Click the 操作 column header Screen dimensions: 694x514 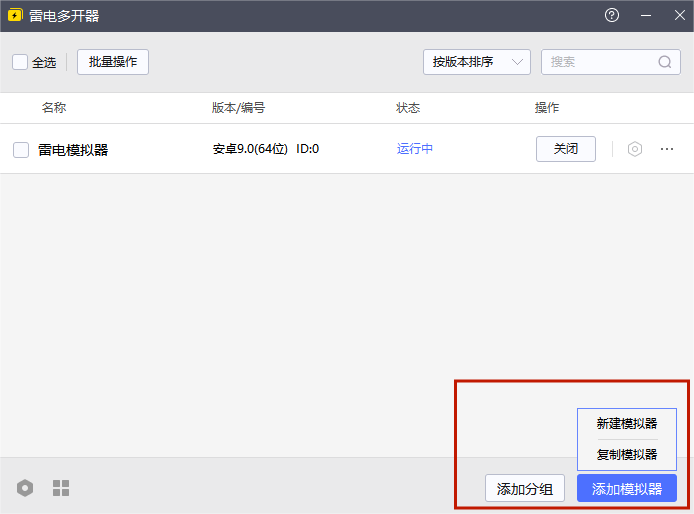(x=547, y=108)
